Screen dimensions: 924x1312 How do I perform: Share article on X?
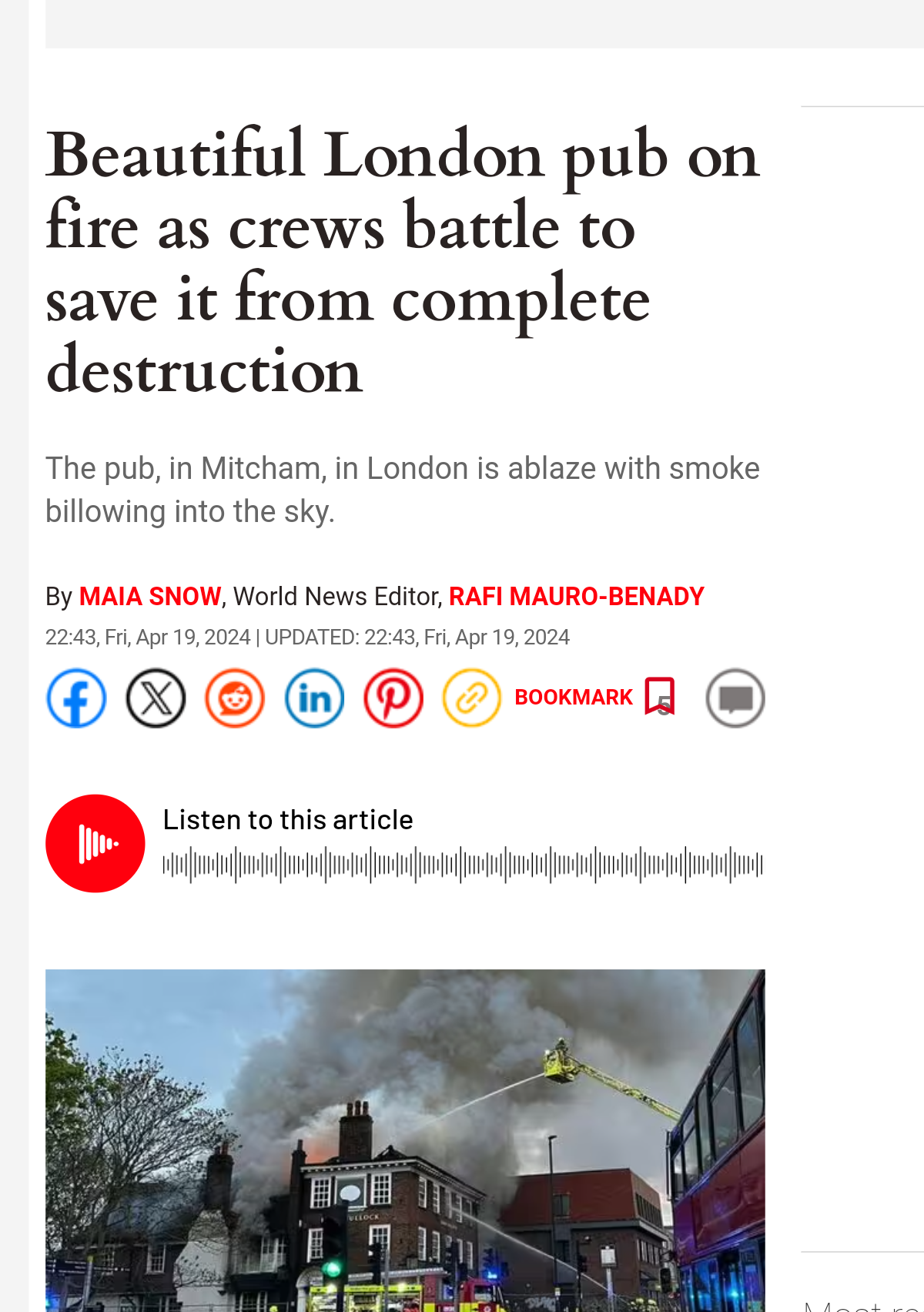pos(156,698)
